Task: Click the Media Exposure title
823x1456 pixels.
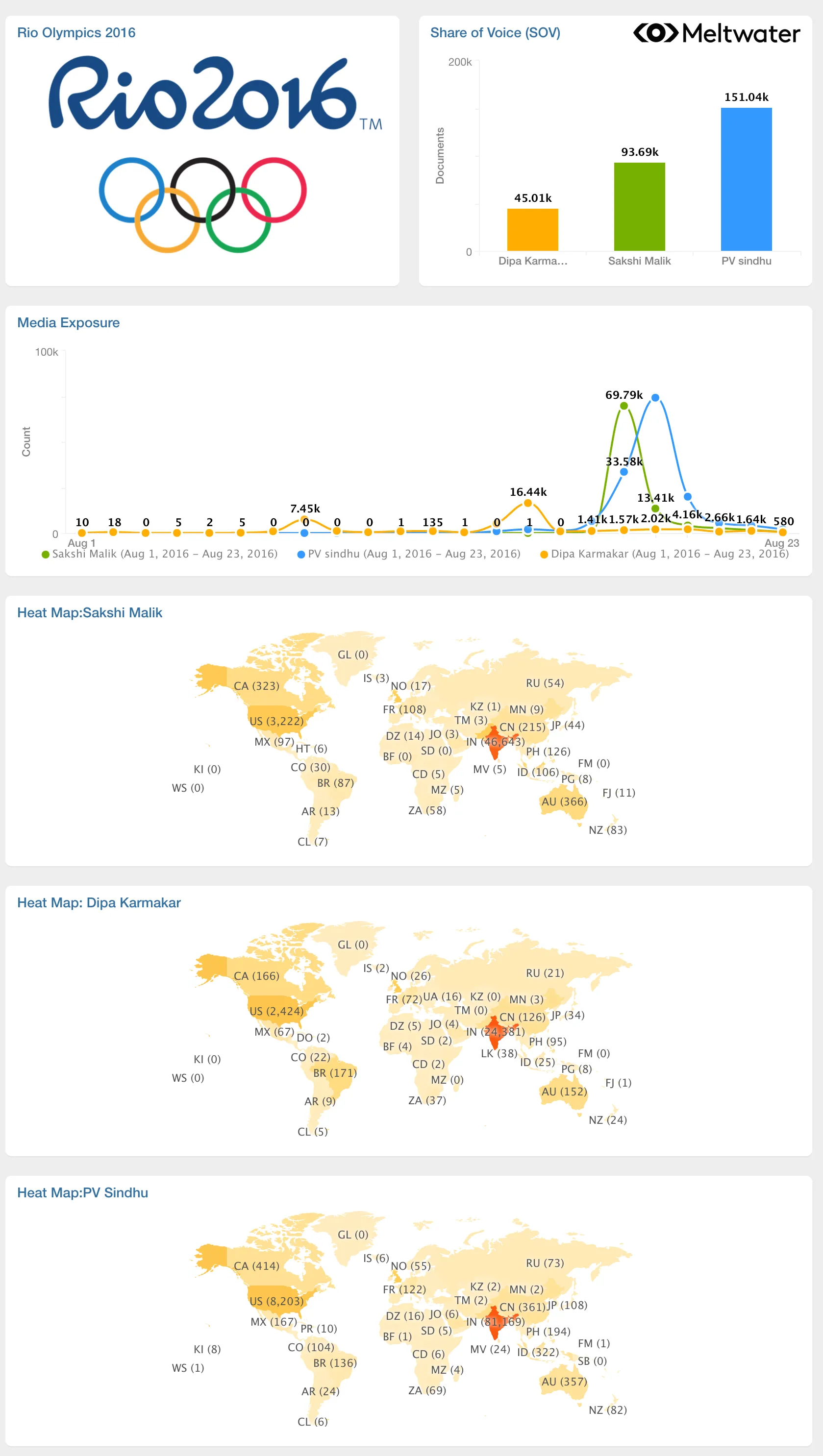Action: 69,323
